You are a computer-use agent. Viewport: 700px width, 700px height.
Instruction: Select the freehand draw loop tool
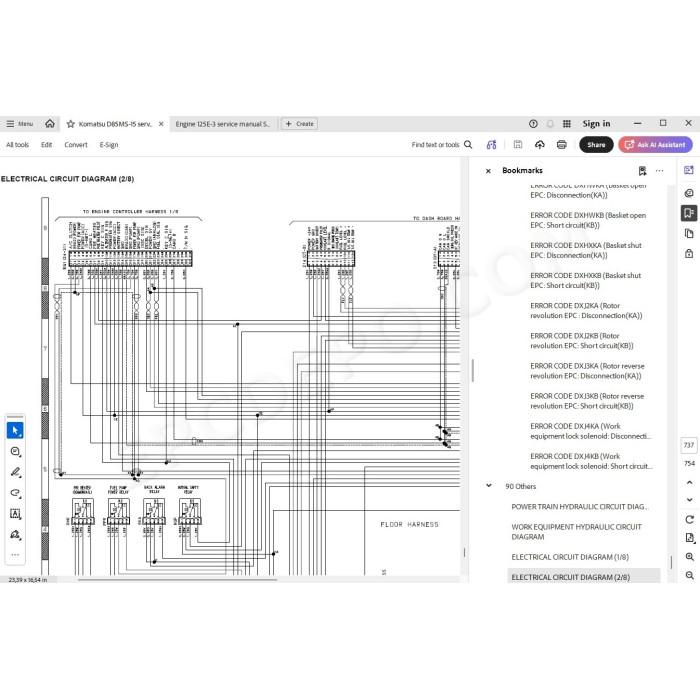pos(15,493)
